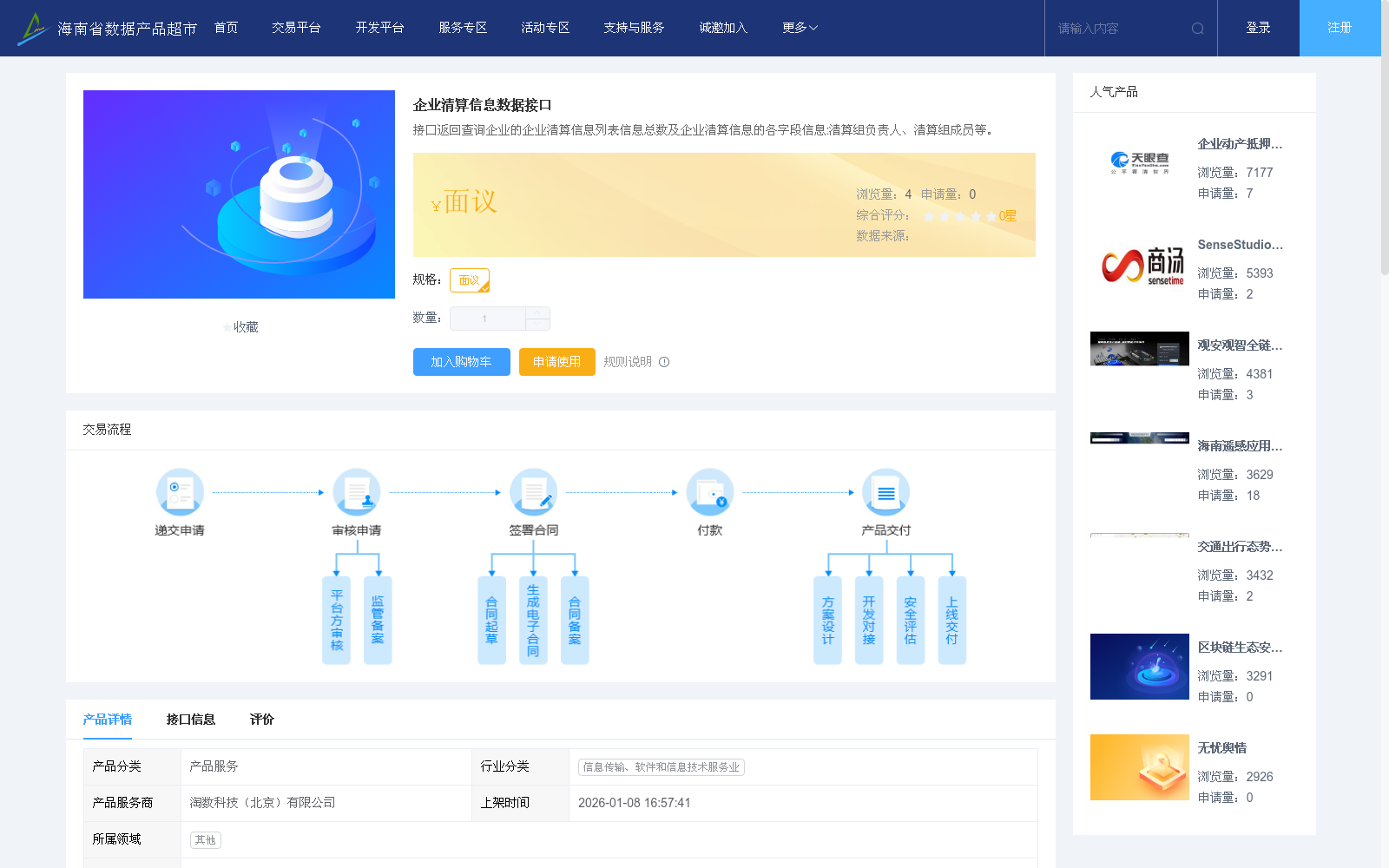Viewport: 1389px width, 868px height.
Task: Click the 信息传输、软件和信息技术服务业 tag
Action: click(x=662, y=767)
